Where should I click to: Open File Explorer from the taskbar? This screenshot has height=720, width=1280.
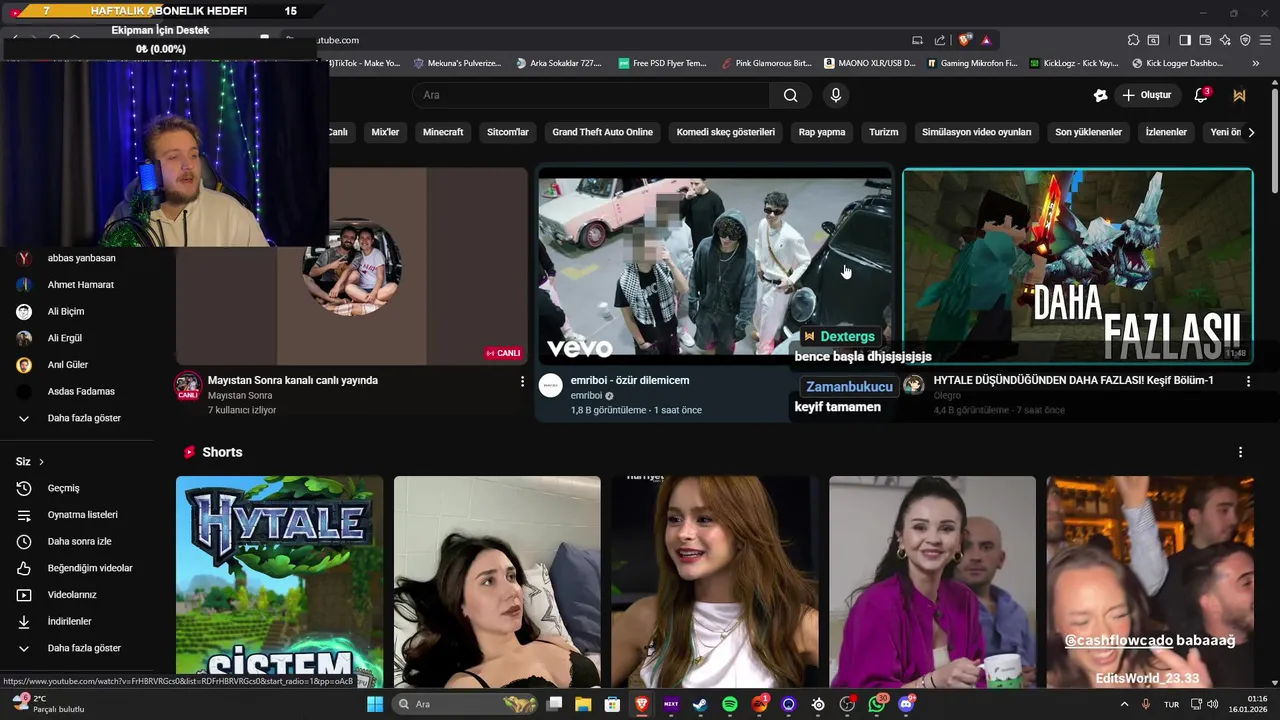(583, 704)
